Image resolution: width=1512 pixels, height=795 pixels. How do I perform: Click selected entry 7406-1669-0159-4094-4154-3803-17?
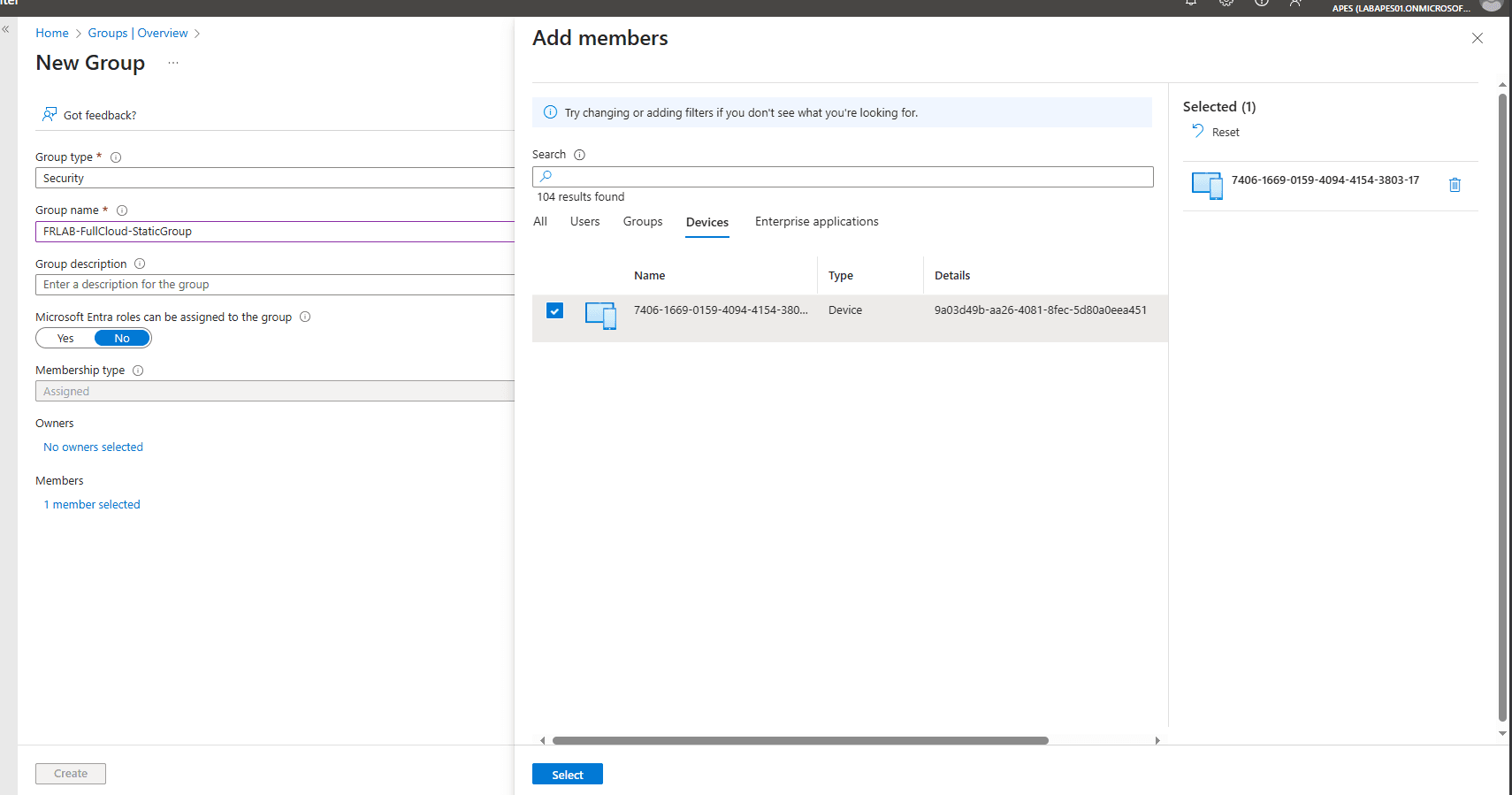(x=1325, y=180)
